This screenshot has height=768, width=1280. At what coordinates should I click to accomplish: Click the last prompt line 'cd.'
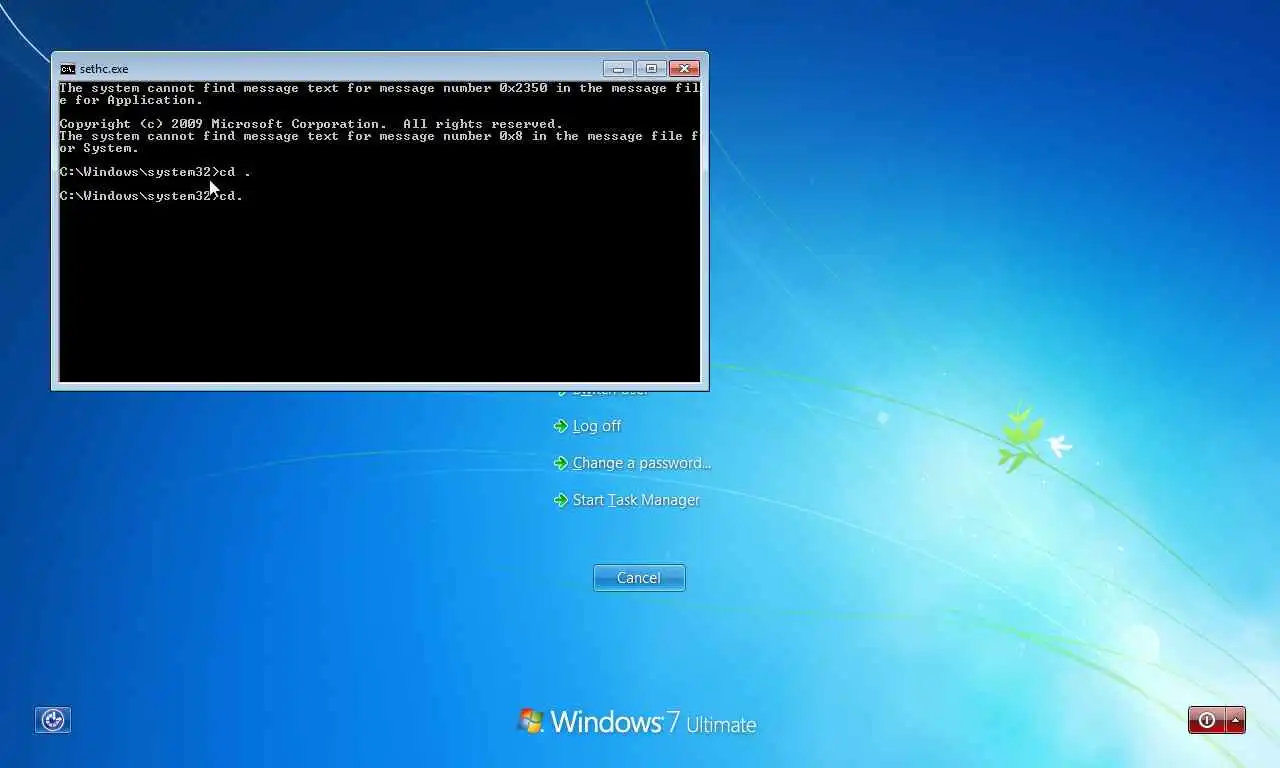(151, 196)
